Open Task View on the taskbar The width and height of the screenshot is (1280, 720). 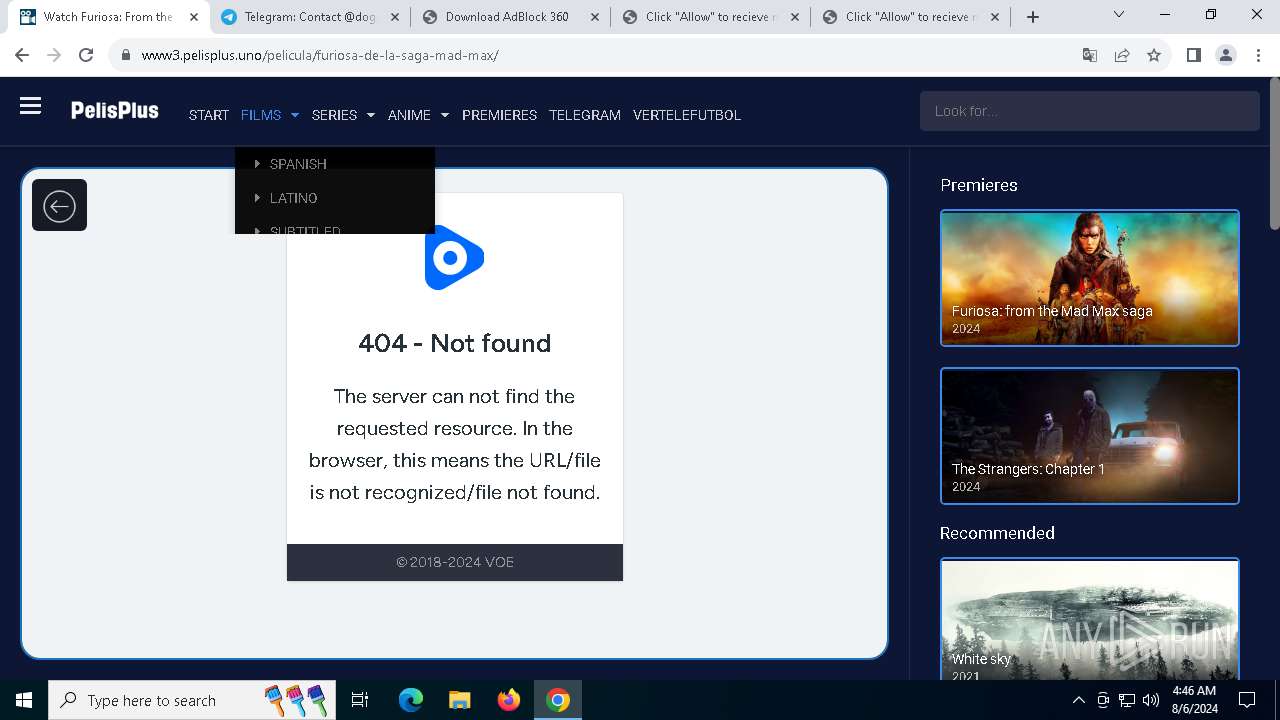point(360,700)
